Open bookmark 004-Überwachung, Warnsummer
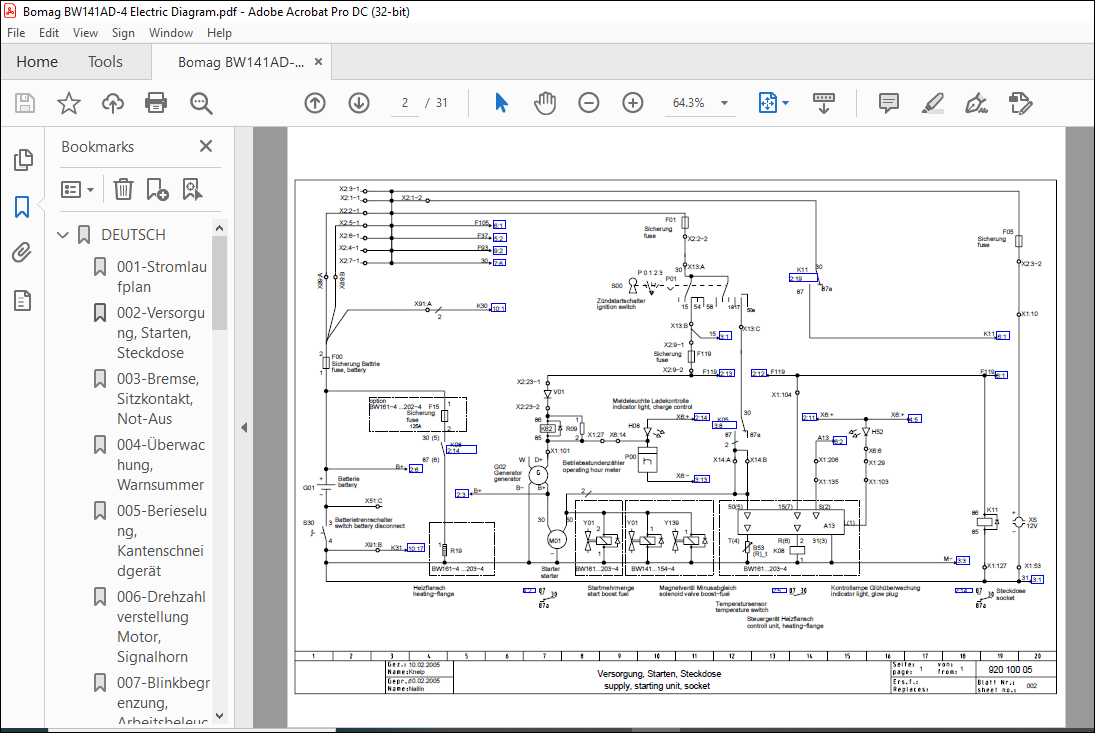The width and height of the screenshot is (1095, 733). [x=161, y=464]
